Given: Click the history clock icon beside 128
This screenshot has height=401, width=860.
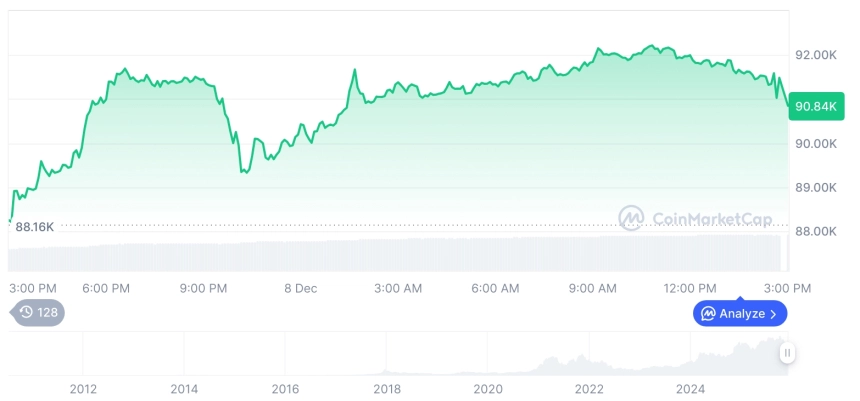Looking at the screenshot, I should 25,312.
